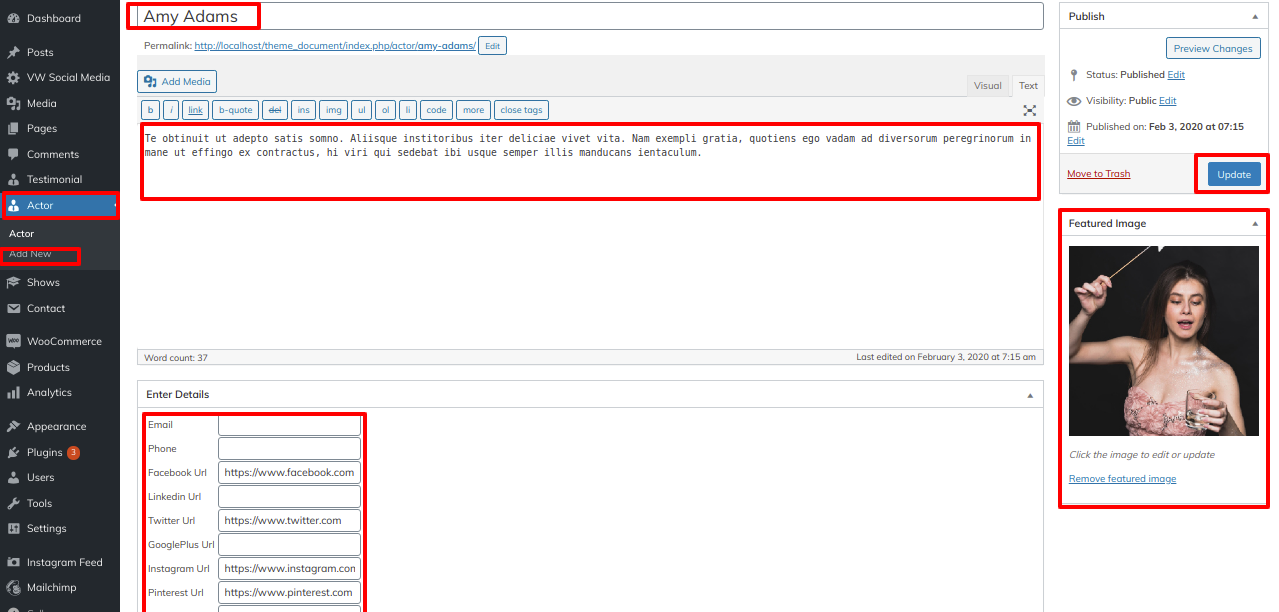Click the Plugins plug icon
Viewport: 1279px width, 612px height.
[13, 452]
